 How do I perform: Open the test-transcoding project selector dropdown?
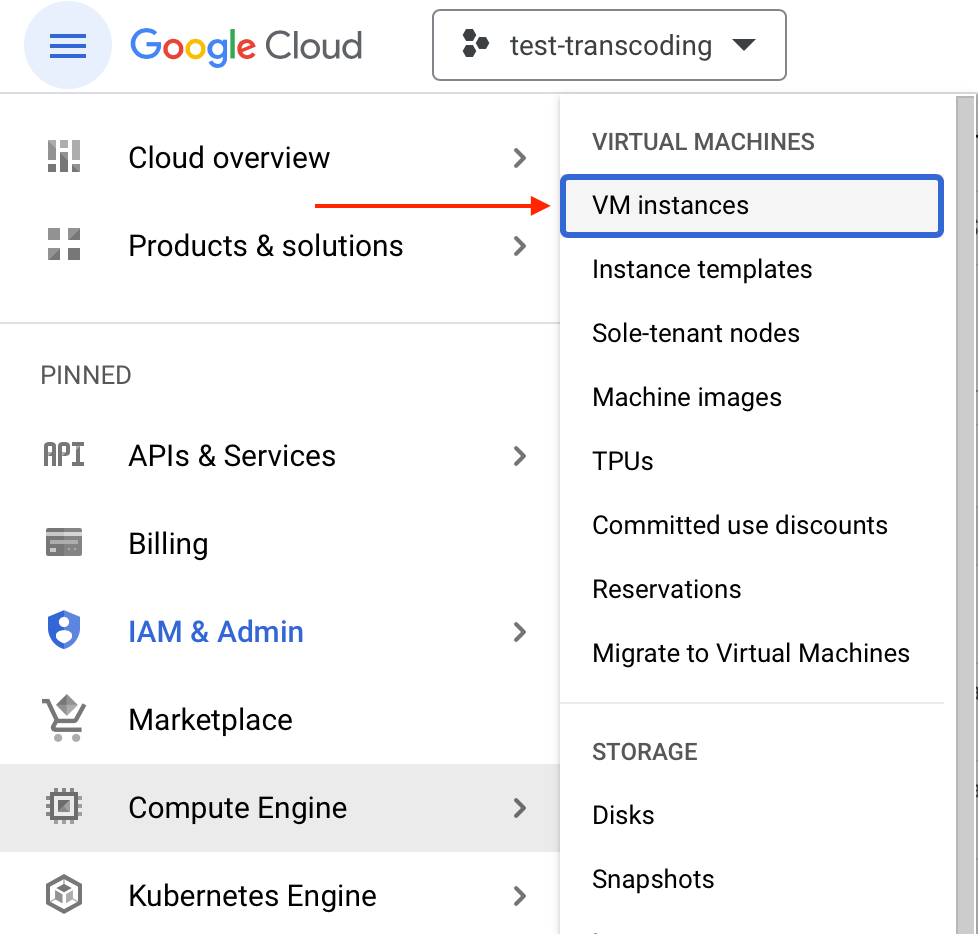609,45
